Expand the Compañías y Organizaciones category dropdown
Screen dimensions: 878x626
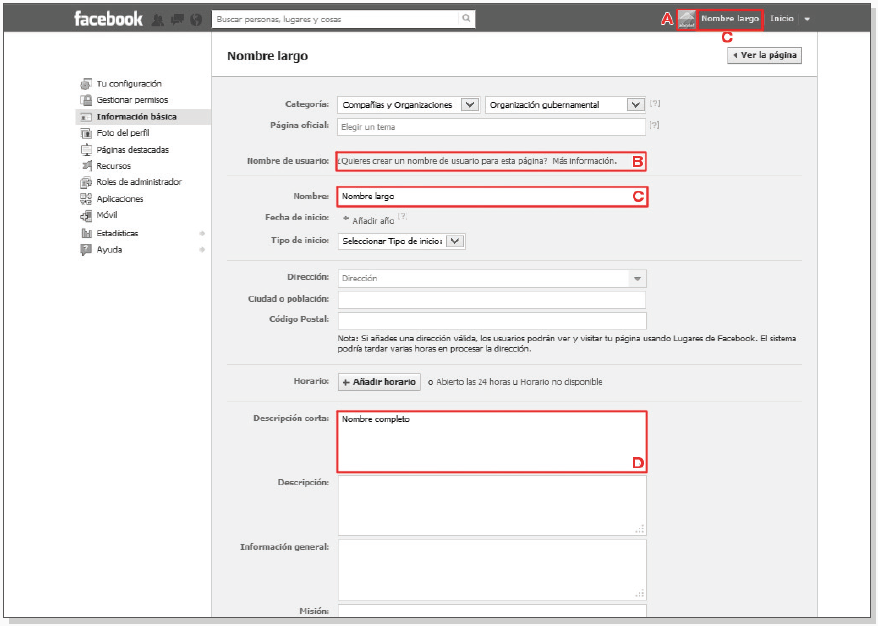469,105
